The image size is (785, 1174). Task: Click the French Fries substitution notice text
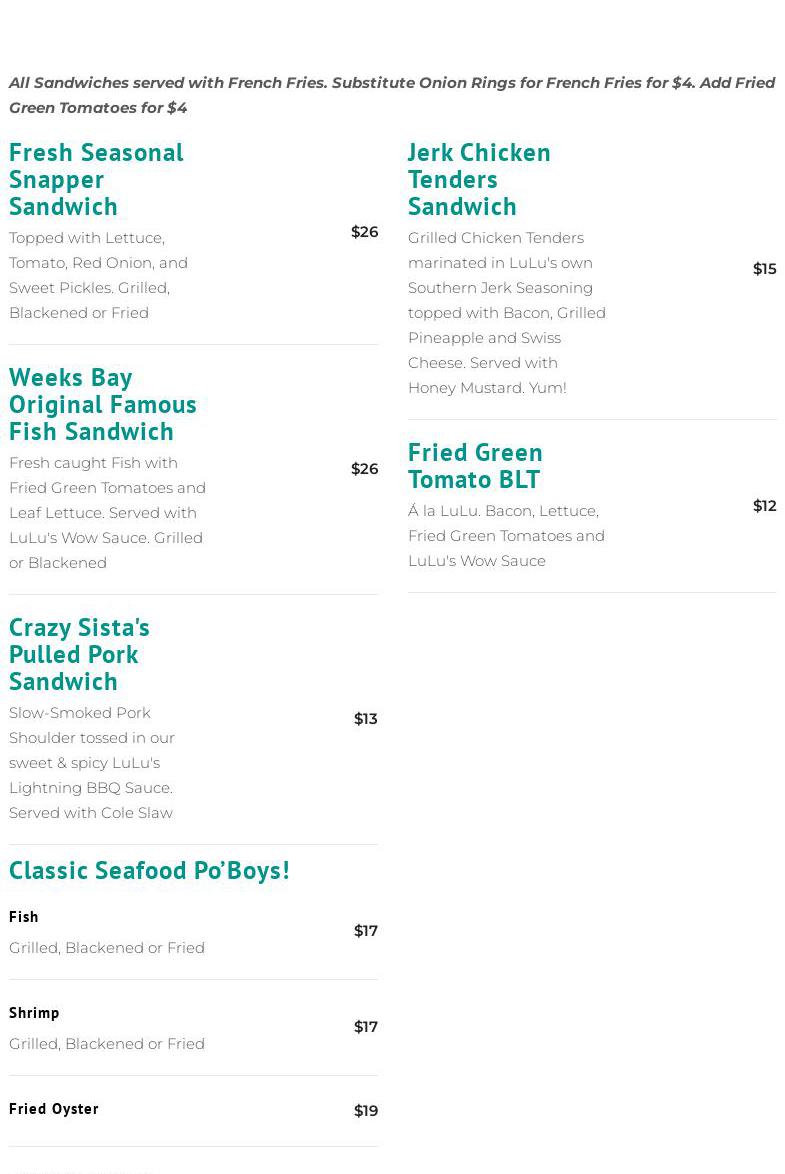tap(391, 95)
